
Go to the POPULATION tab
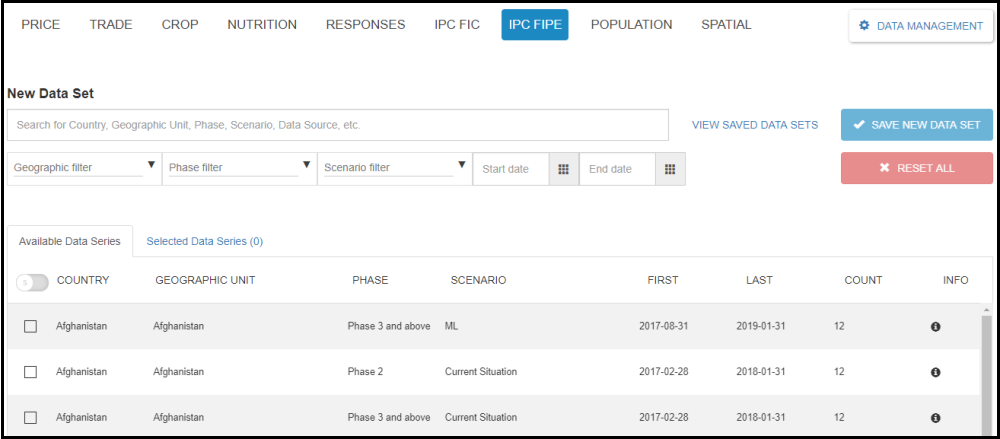pos(631,25)
